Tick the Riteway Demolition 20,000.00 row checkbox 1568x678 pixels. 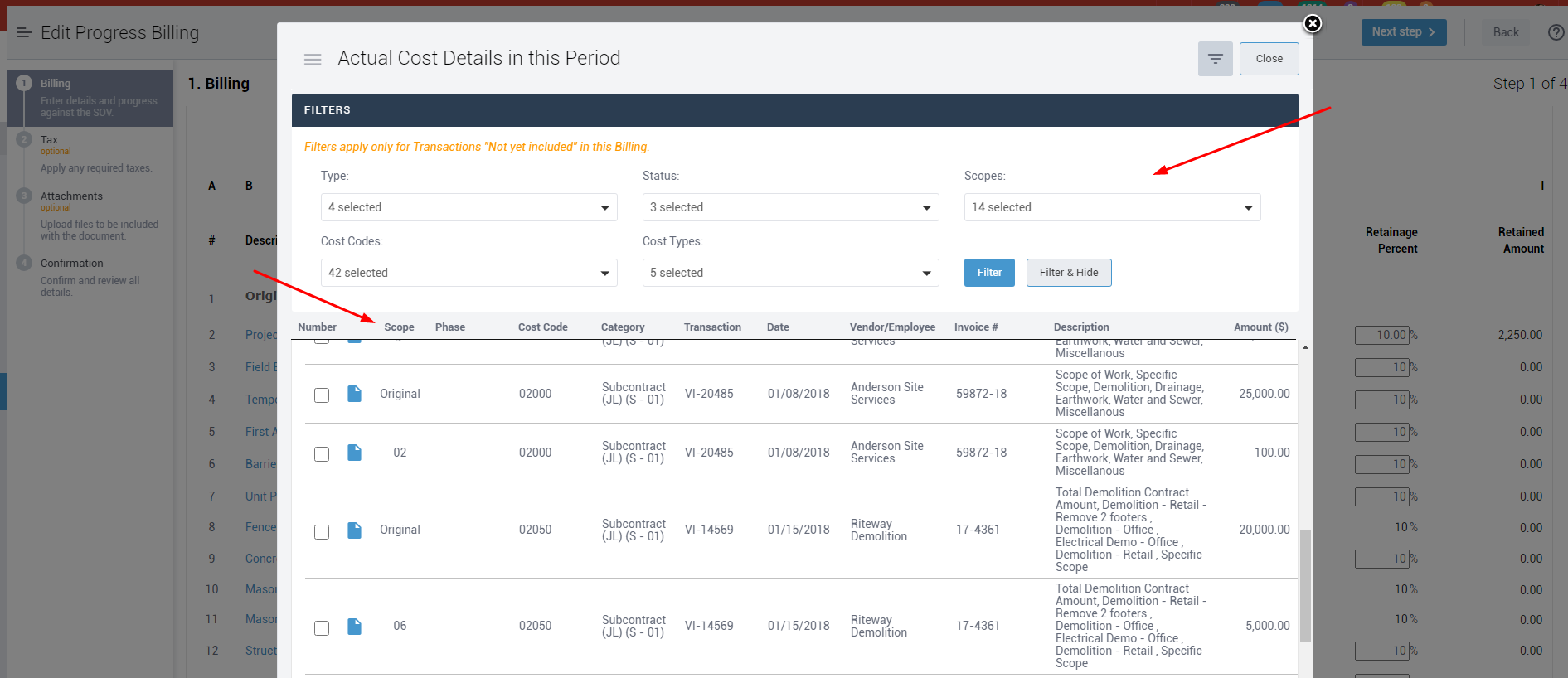[x=322, y=532]
